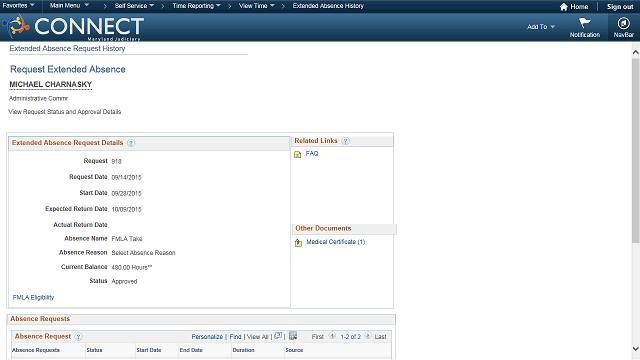The image size is (640, 360).
Task: Click the vertical scrollbar thumb
Action: click(x=636, y=150)
